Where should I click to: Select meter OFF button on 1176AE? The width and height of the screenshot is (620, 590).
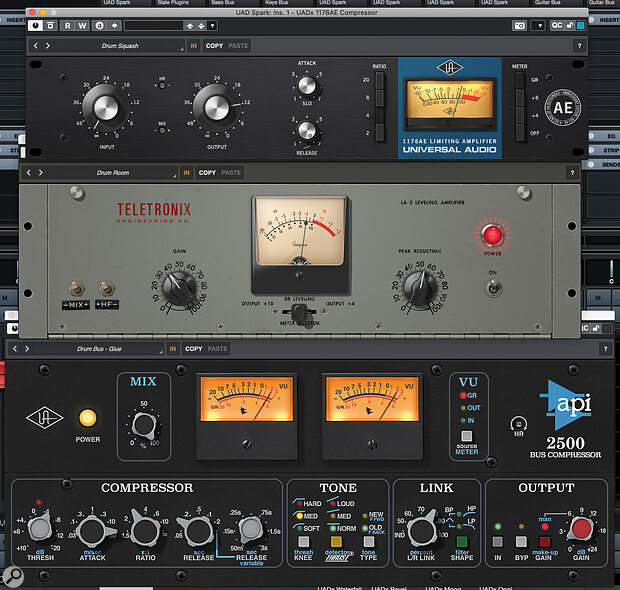tap(520, 132)
